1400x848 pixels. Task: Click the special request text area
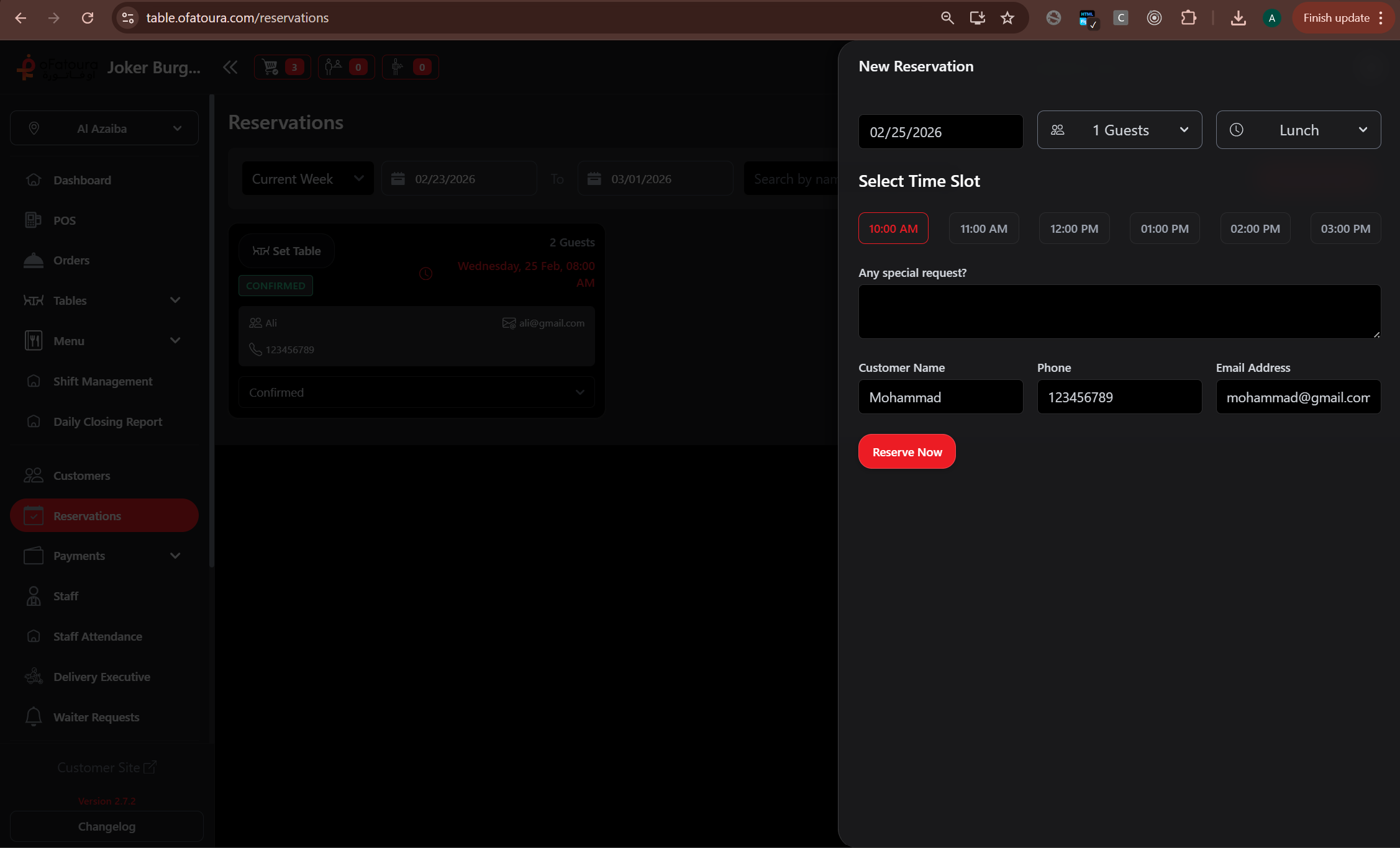point(1119,312)
